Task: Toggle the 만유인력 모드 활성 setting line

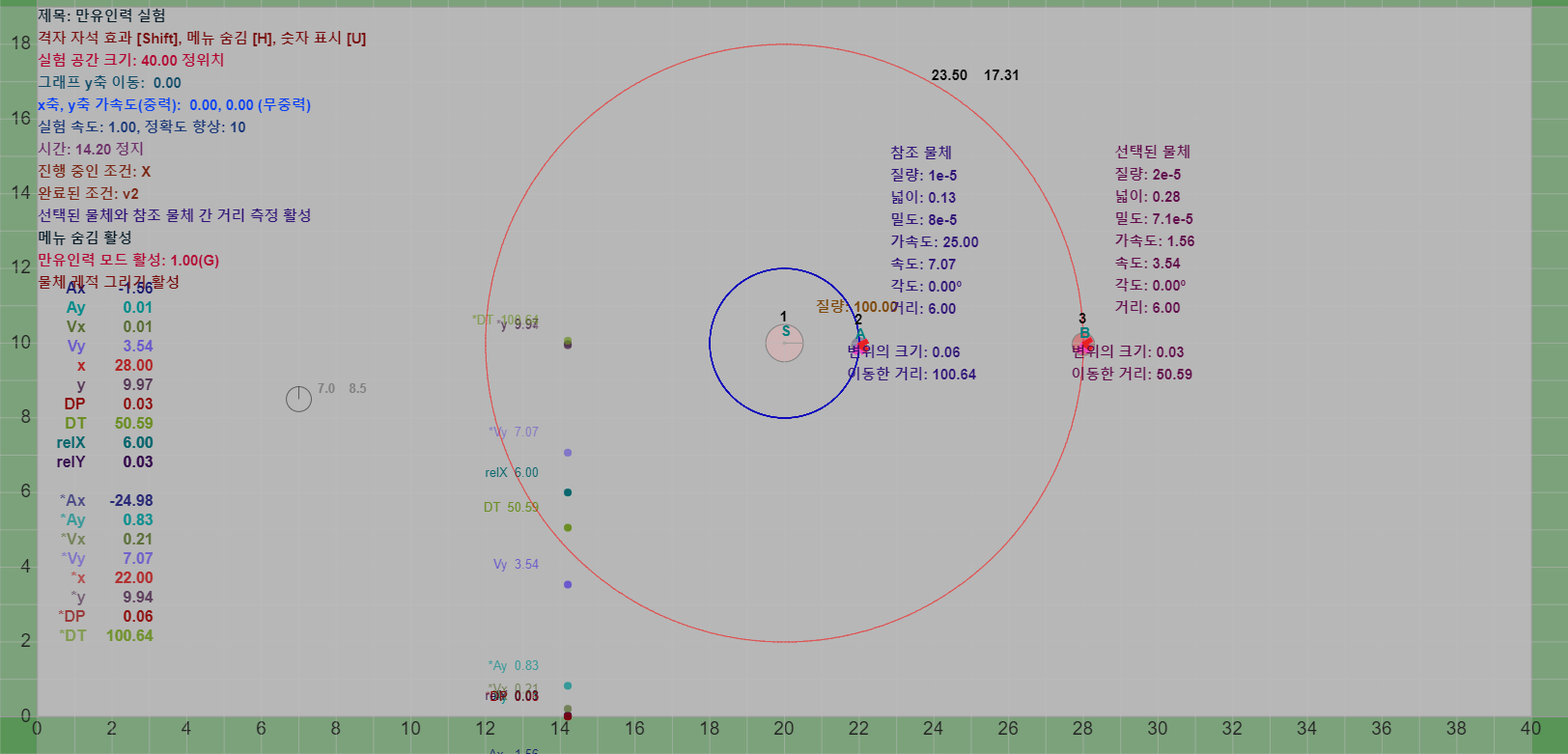Action: [x=128, y=260]
